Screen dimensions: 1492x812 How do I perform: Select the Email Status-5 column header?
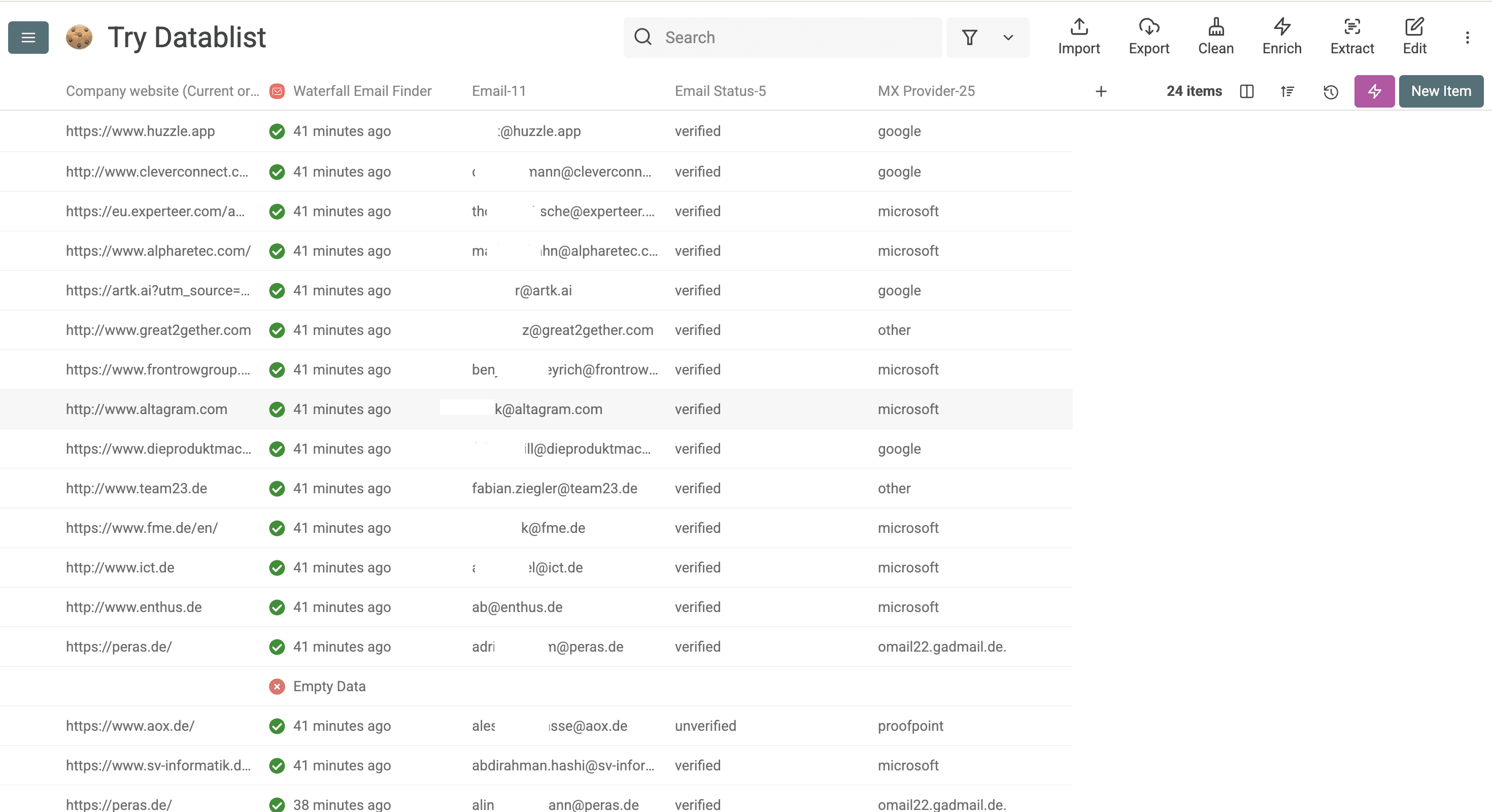tap(720, 91)
